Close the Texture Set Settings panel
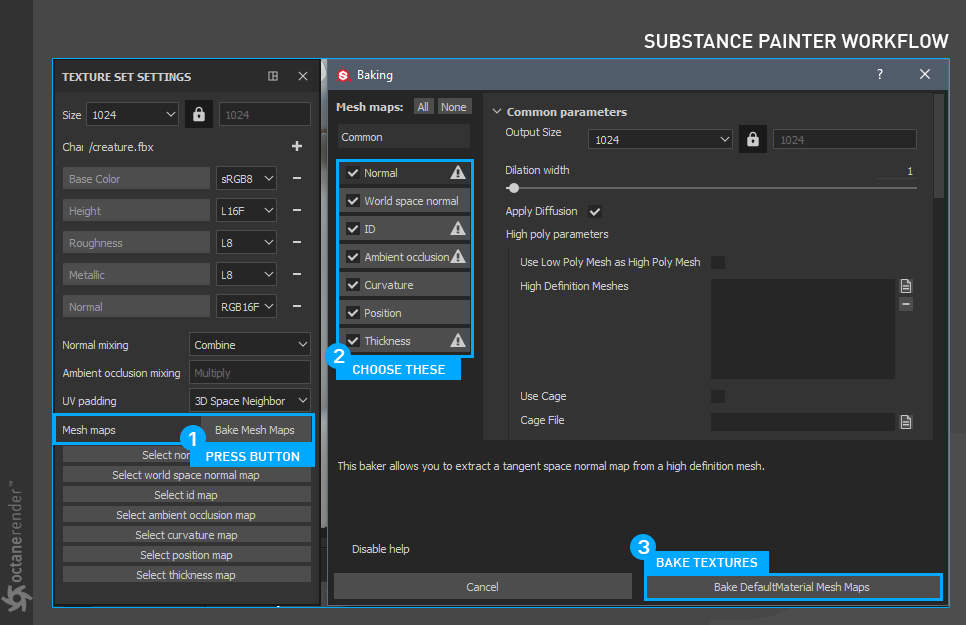 (x=302, y=76)
